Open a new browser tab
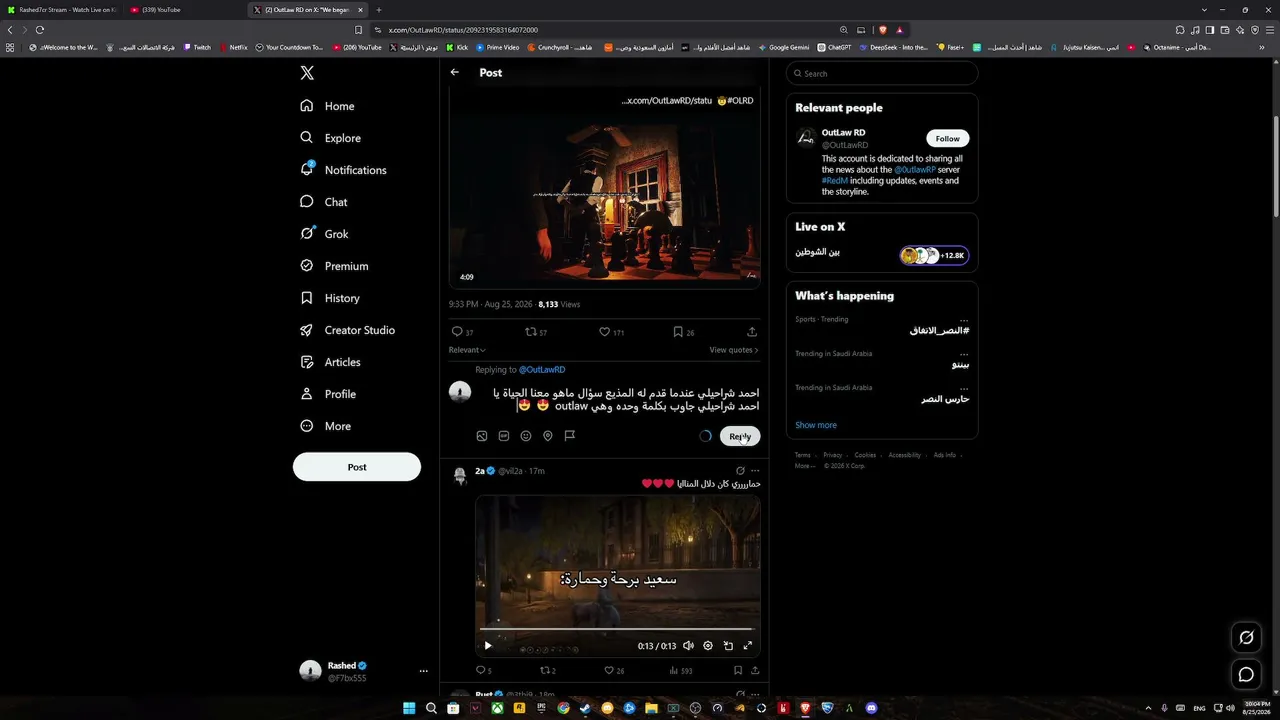 click(x=378, y=10)
